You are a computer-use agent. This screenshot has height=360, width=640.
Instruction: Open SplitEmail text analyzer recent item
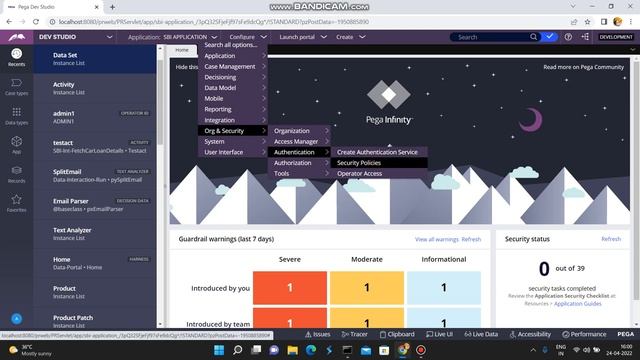(95, 176)
